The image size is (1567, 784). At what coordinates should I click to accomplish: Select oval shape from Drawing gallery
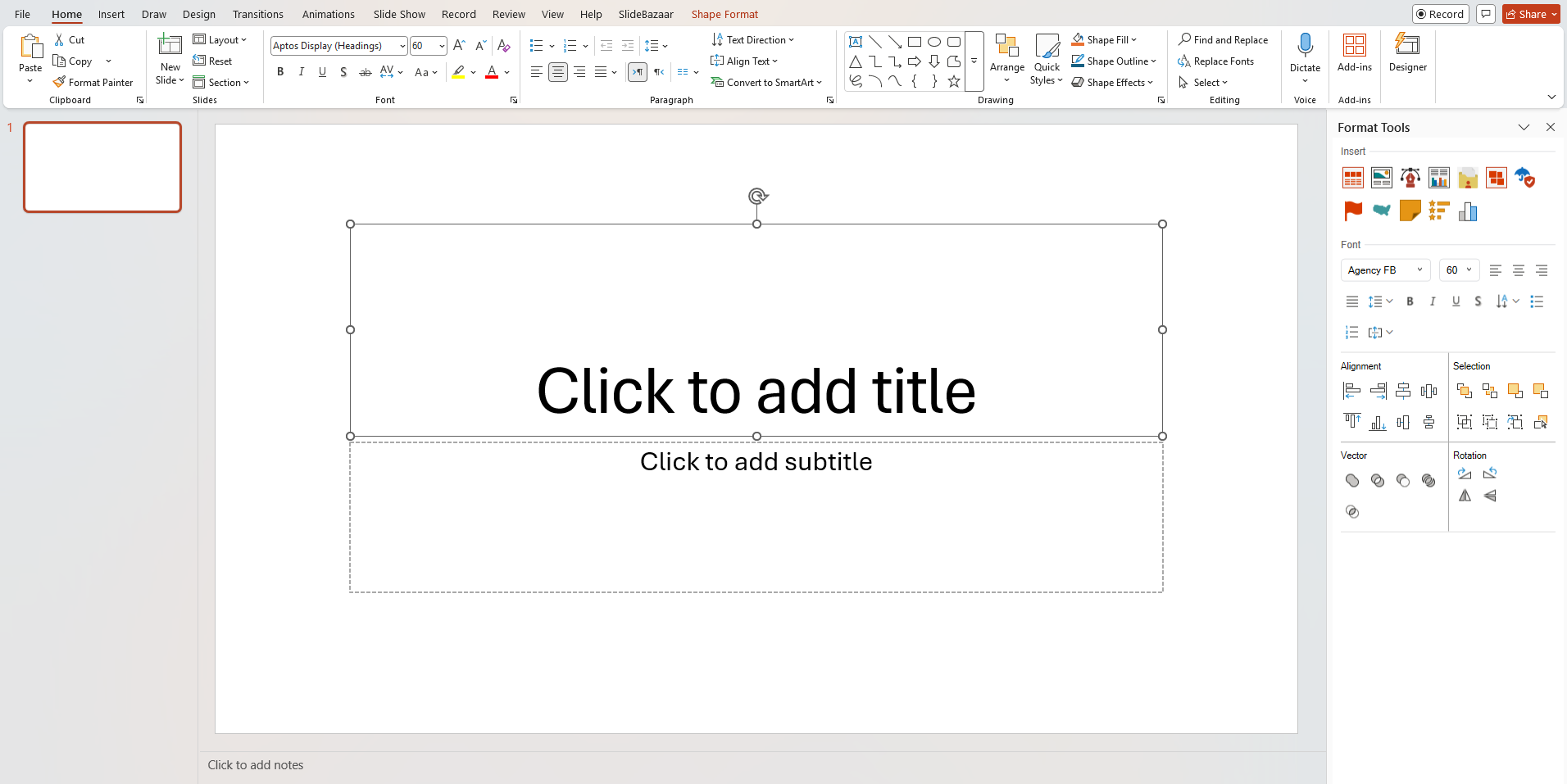(x=934, y=42)
